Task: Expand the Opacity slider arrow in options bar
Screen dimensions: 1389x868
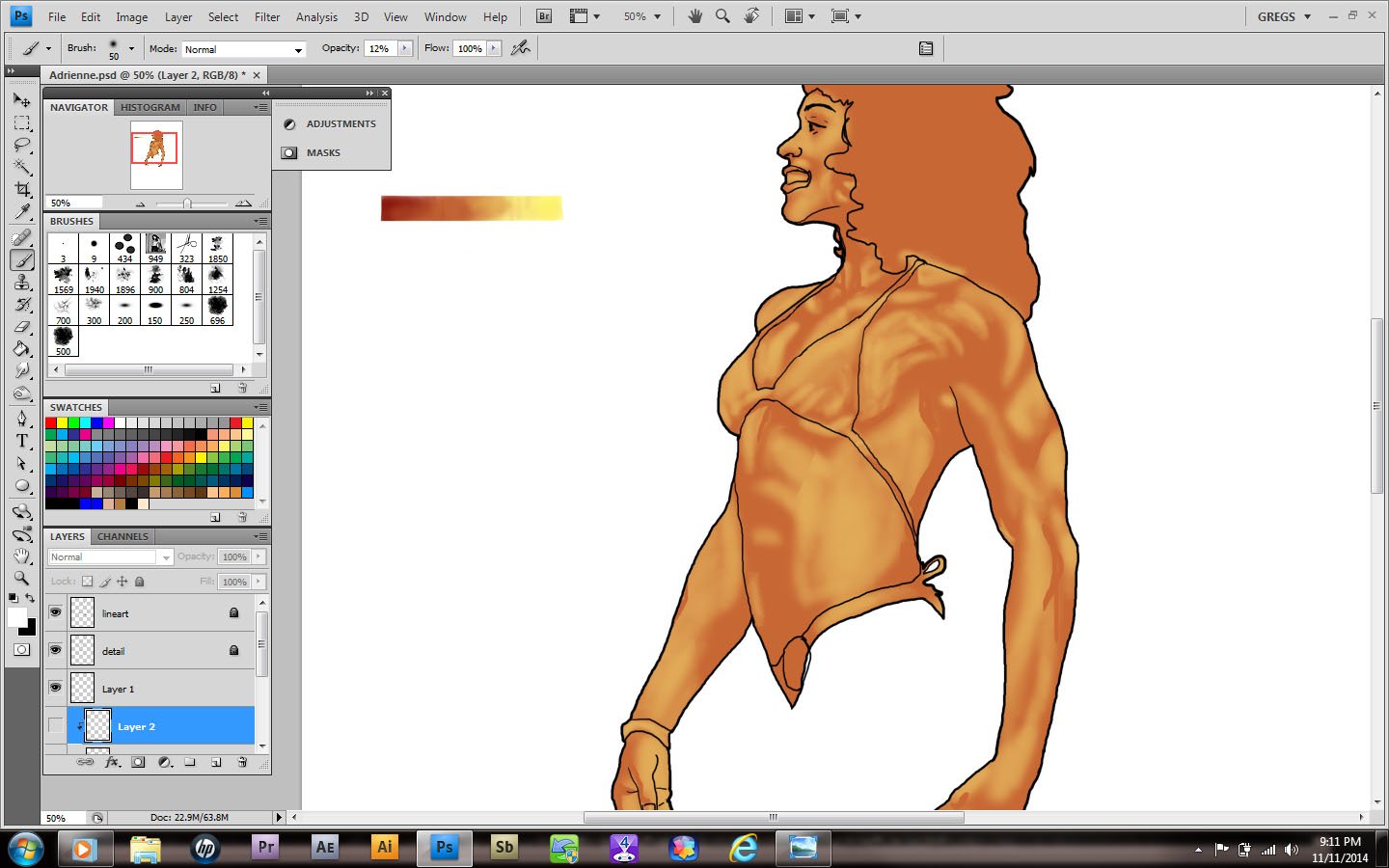Action: pos(405,48)
